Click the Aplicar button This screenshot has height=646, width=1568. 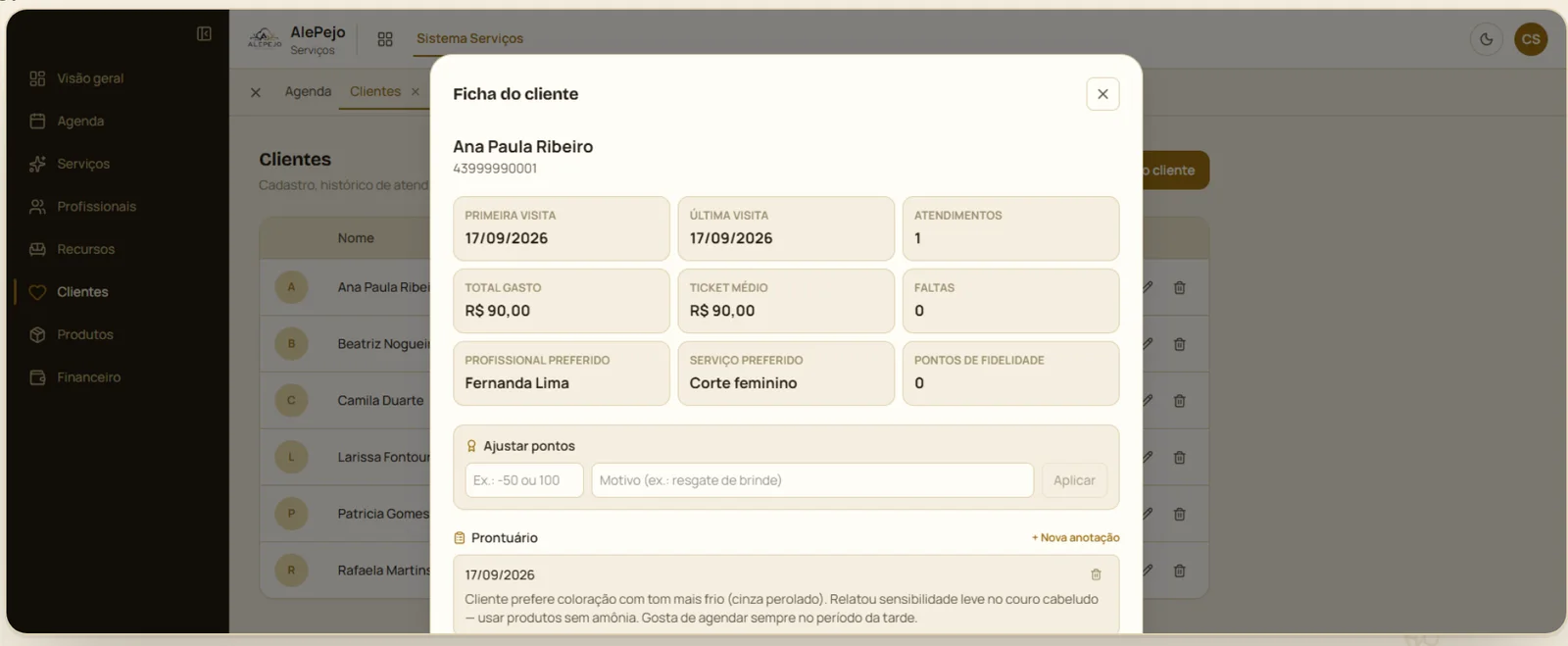pos(1074,480)
